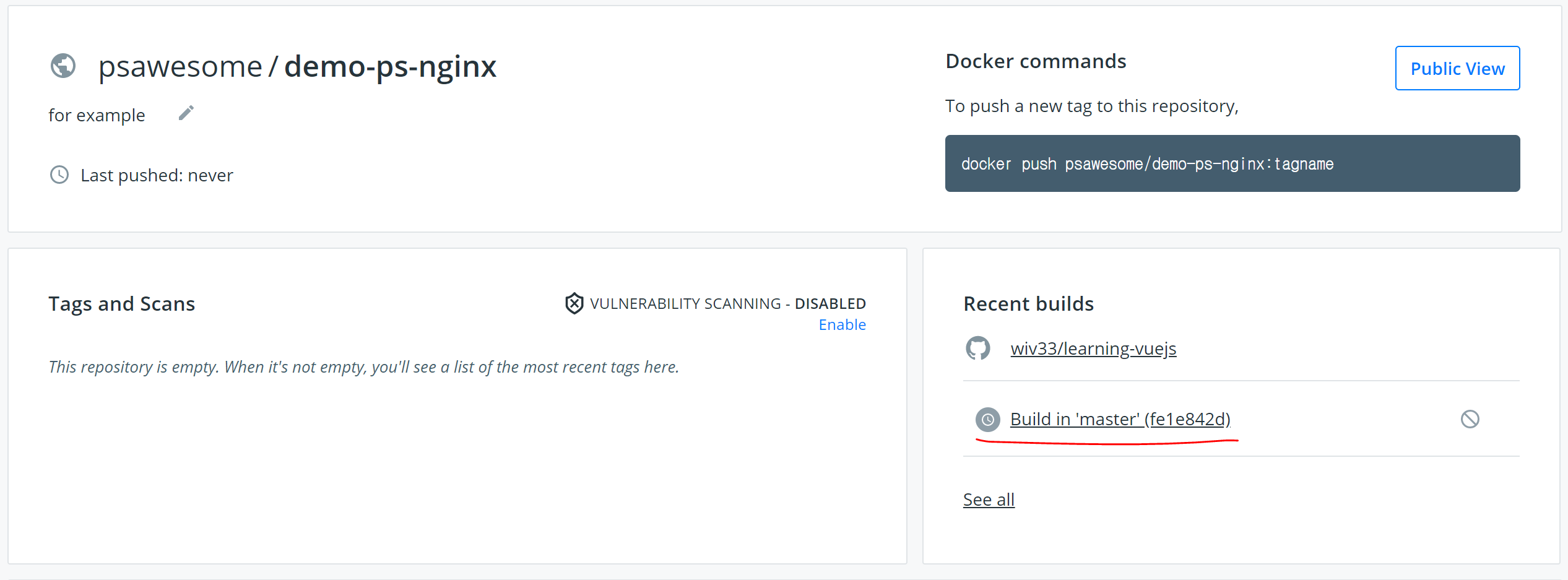This screenshot has height=580, width=1568.
Task: Click the 'for example' description text
Action: click(x=97, y=115)
